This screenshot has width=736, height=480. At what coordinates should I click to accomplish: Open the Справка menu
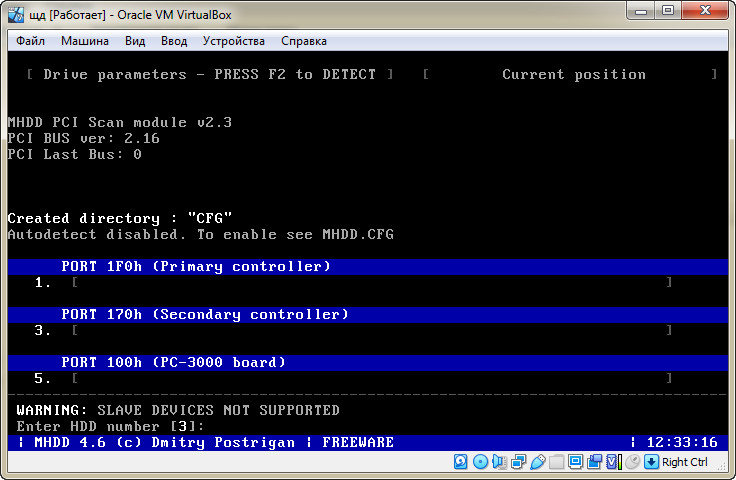[x=304, y=41]
